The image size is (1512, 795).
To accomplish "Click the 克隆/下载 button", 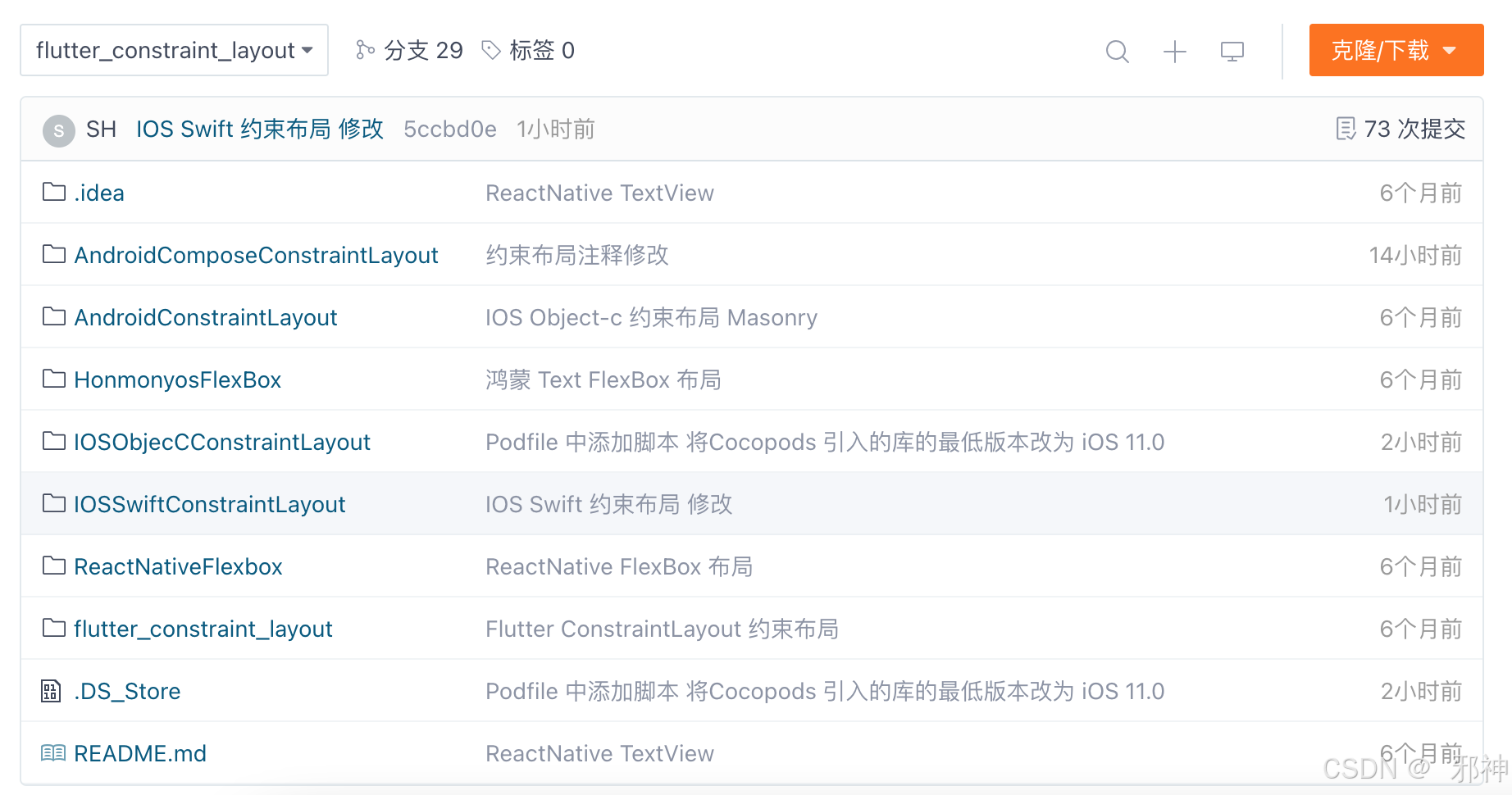I will [1396, 50].
